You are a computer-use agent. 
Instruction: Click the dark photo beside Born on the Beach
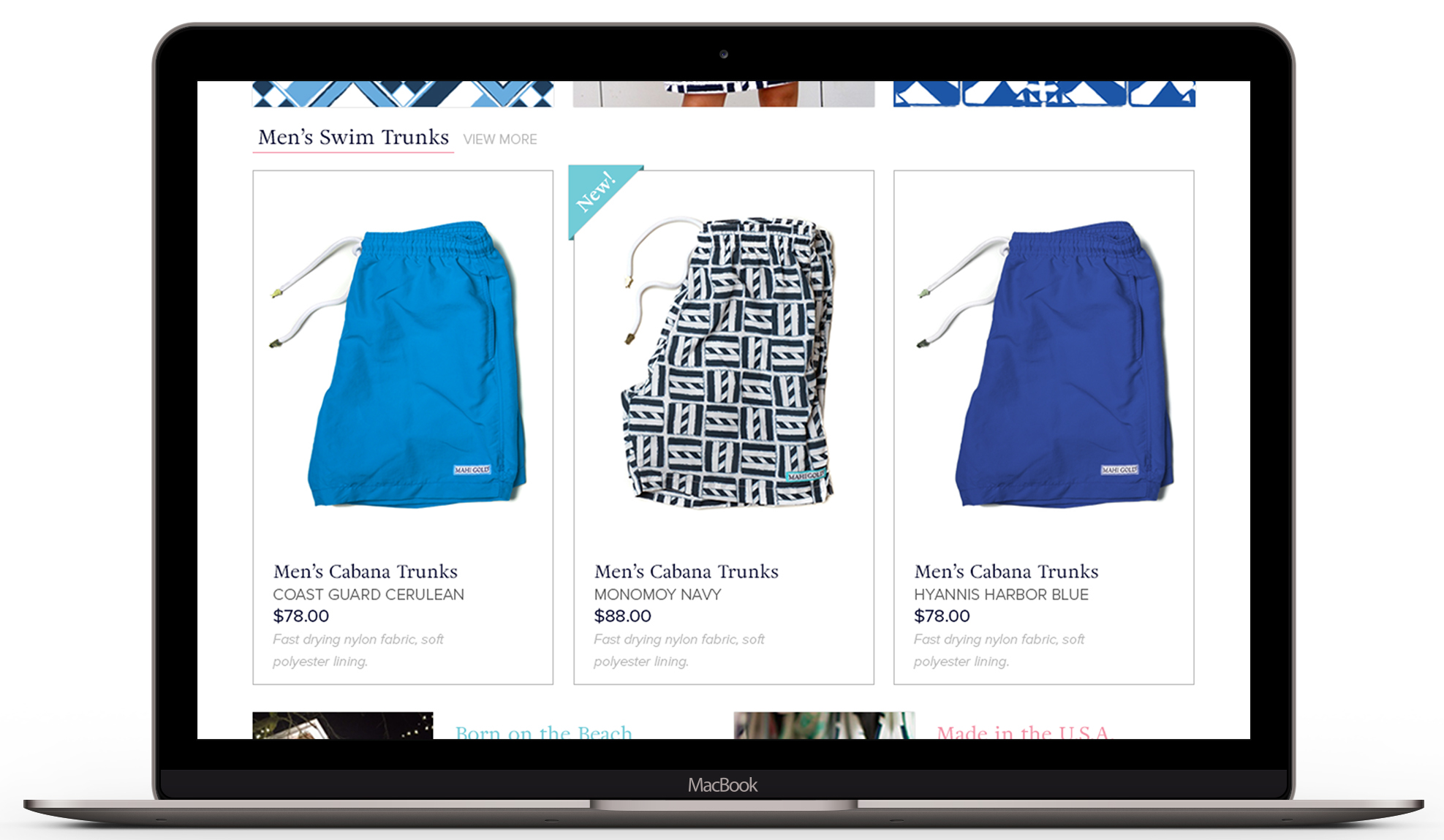[x=343, y=725]
